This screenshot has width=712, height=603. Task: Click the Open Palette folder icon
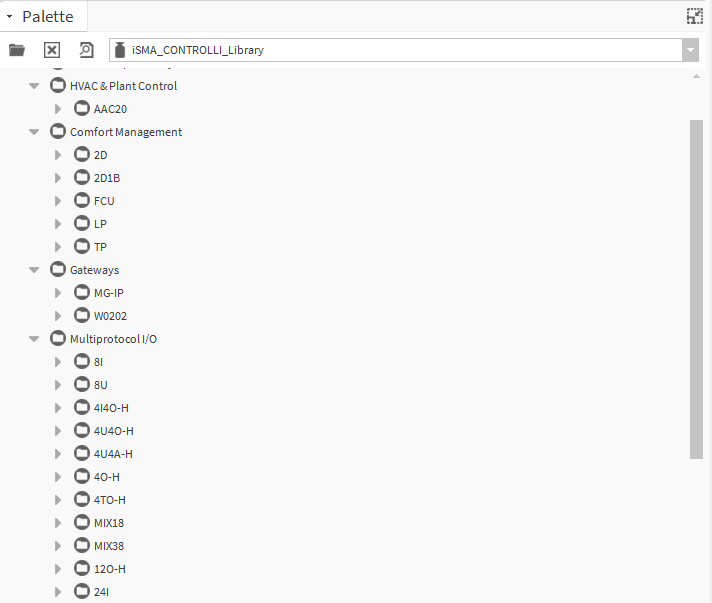point(17,50)
